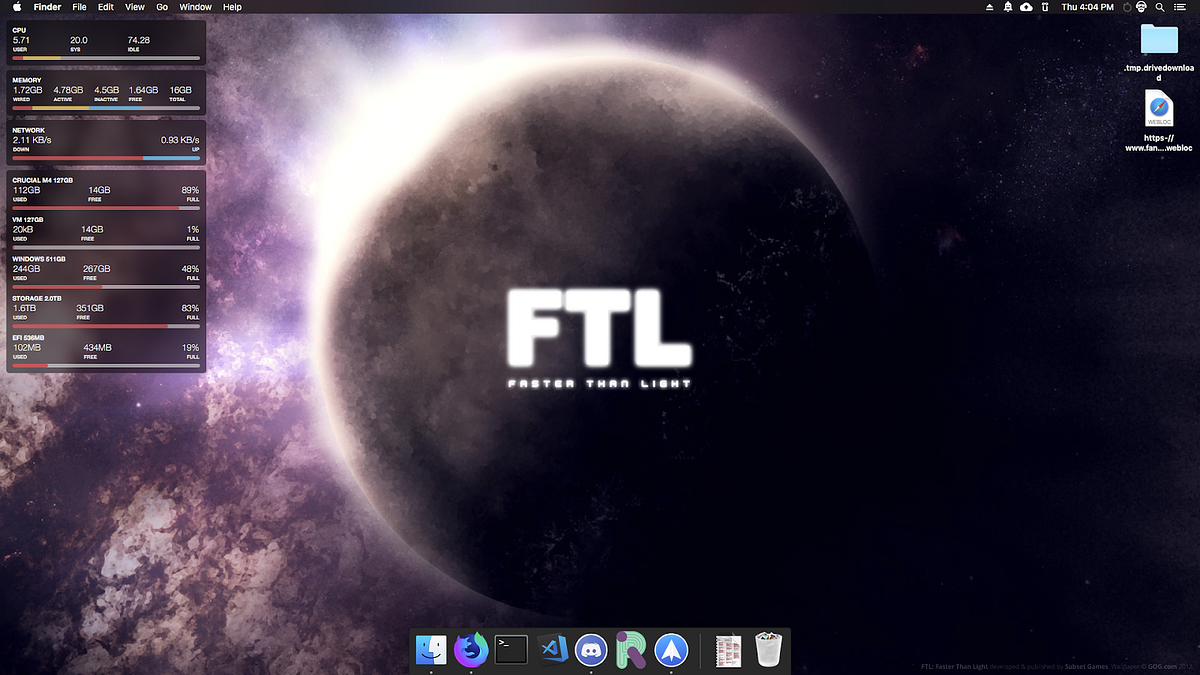Click the NETWORK widget title

[29, 130]
